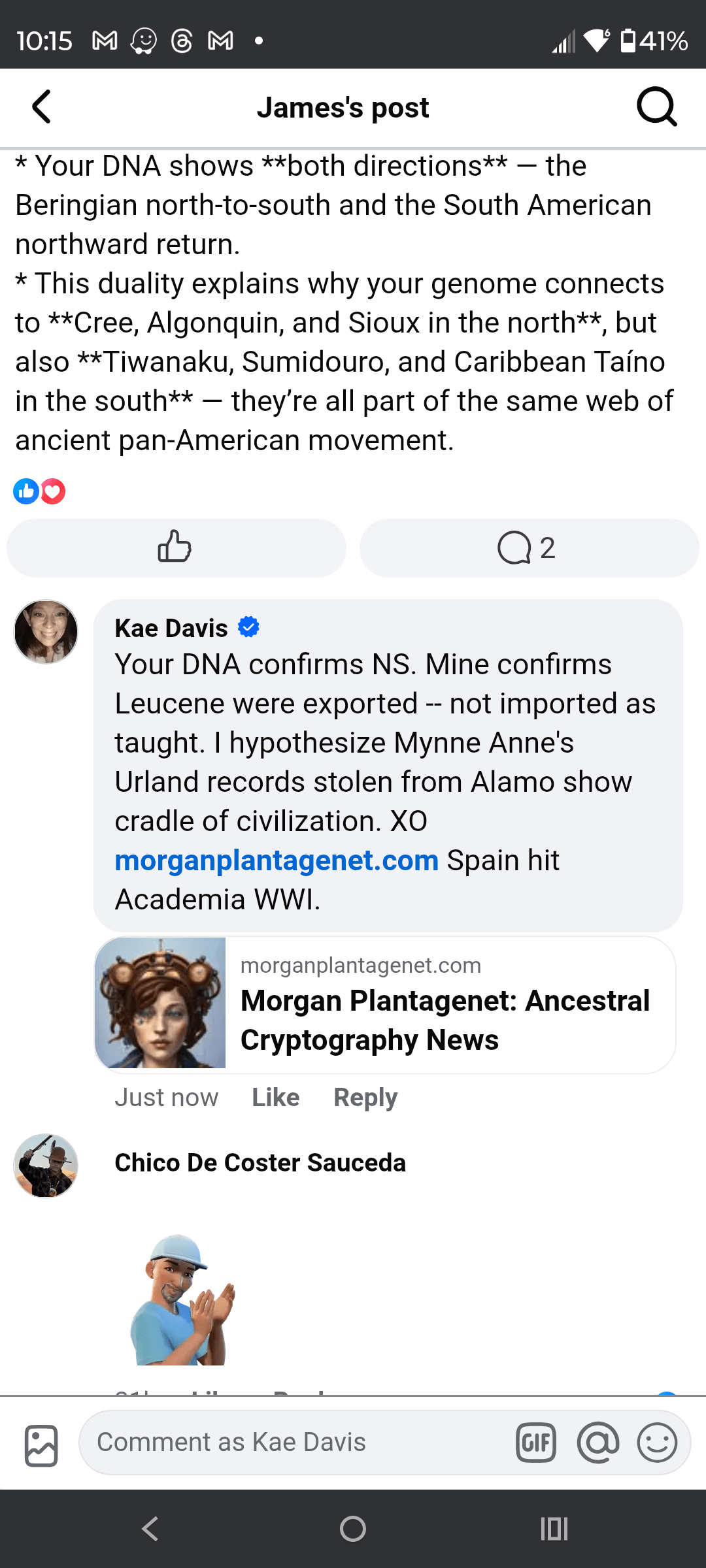Viewport: 706px width, 1568px height.
Task: View Kae Davis's profile picture
Action: pos(46,630)
